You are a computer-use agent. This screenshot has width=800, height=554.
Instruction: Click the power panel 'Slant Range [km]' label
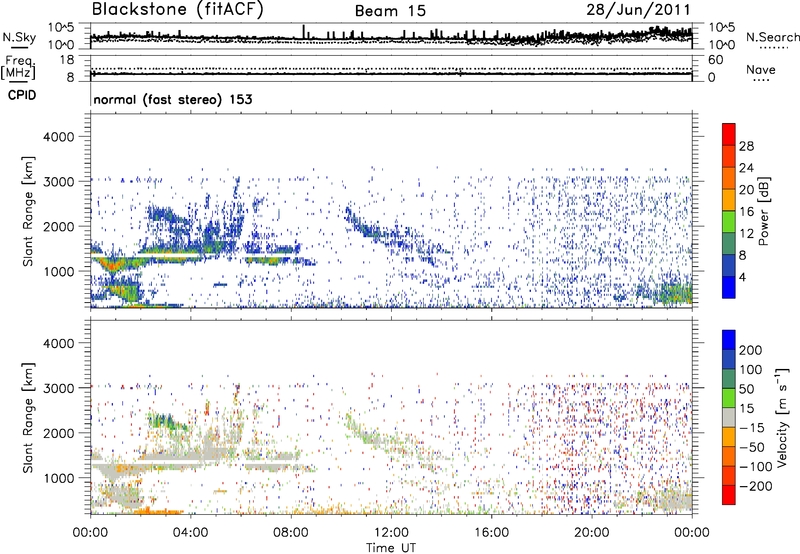pyautogui.click(x=28, y=211)
